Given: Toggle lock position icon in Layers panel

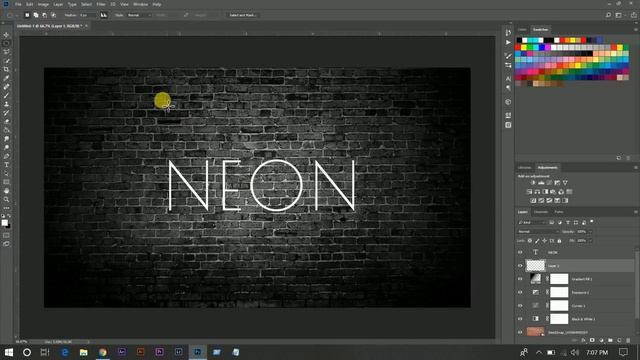Looking at the screenshot, I should pyautogui.click(x=544, y=241).
